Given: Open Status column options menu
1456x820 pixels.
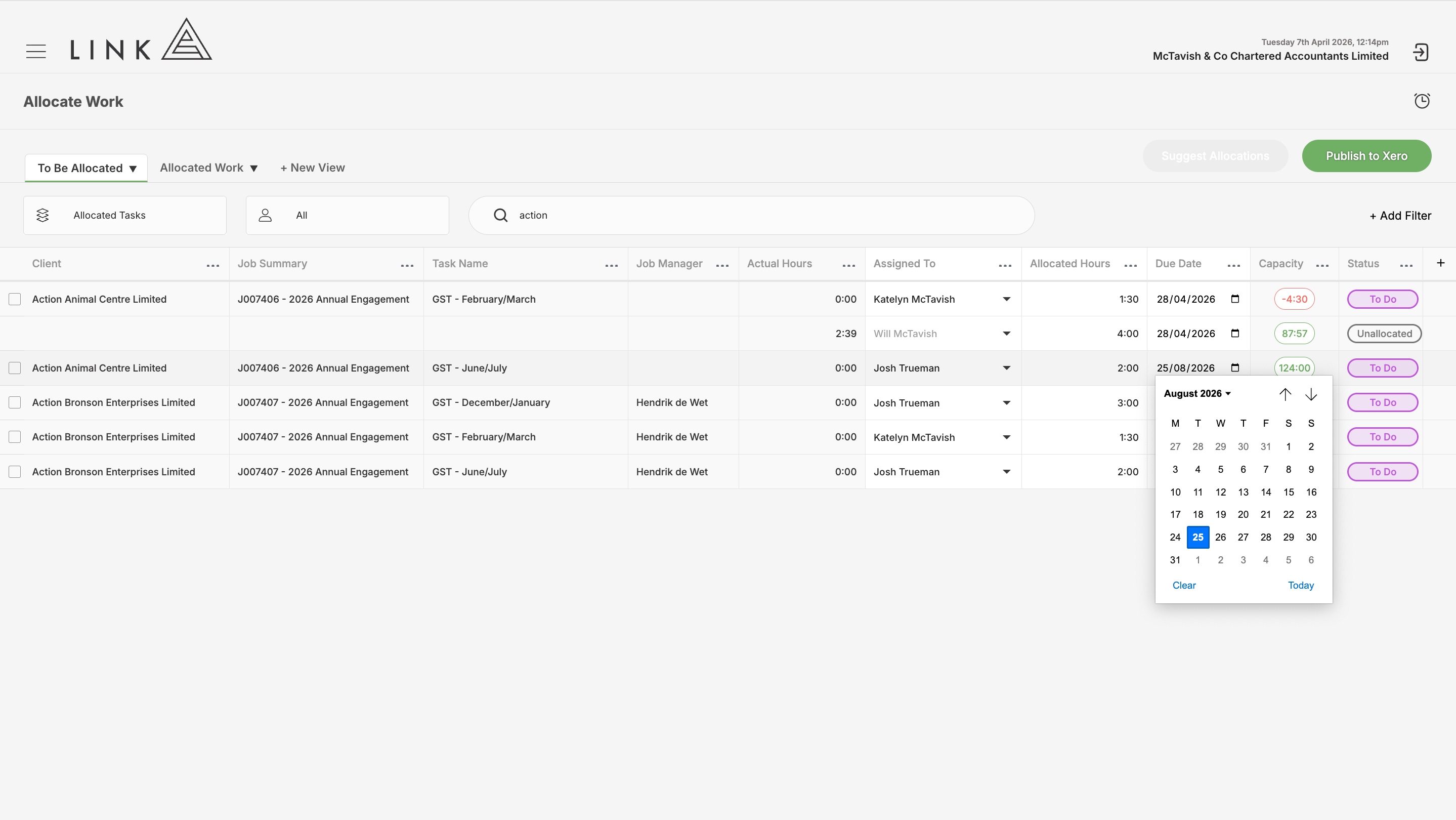Looking at the screenshot, I should click(1407, 265).
